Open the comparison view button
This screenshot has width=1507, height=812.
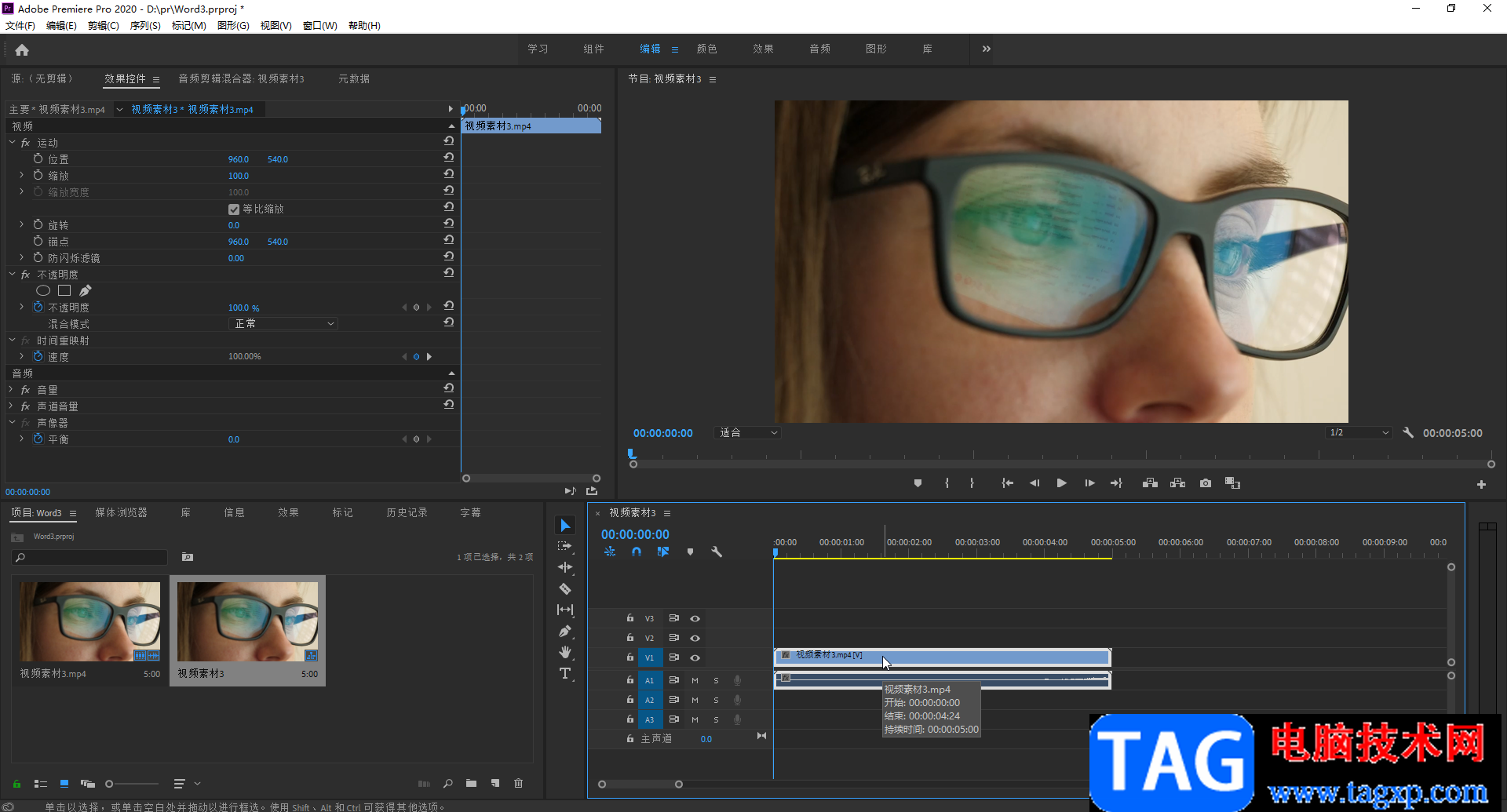point(1232,483)
